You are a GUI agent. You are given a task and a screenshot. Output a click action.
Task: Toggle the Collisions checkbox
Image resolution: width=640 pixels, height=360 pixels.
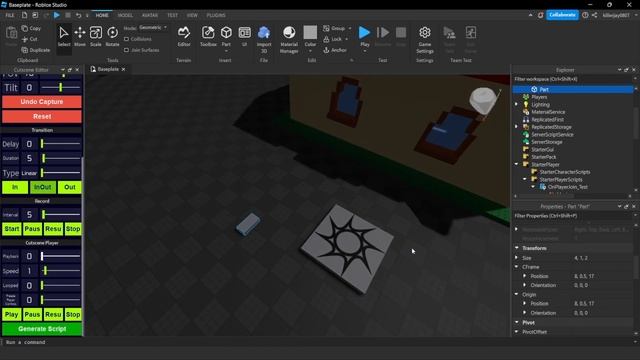tap(127, 39)
